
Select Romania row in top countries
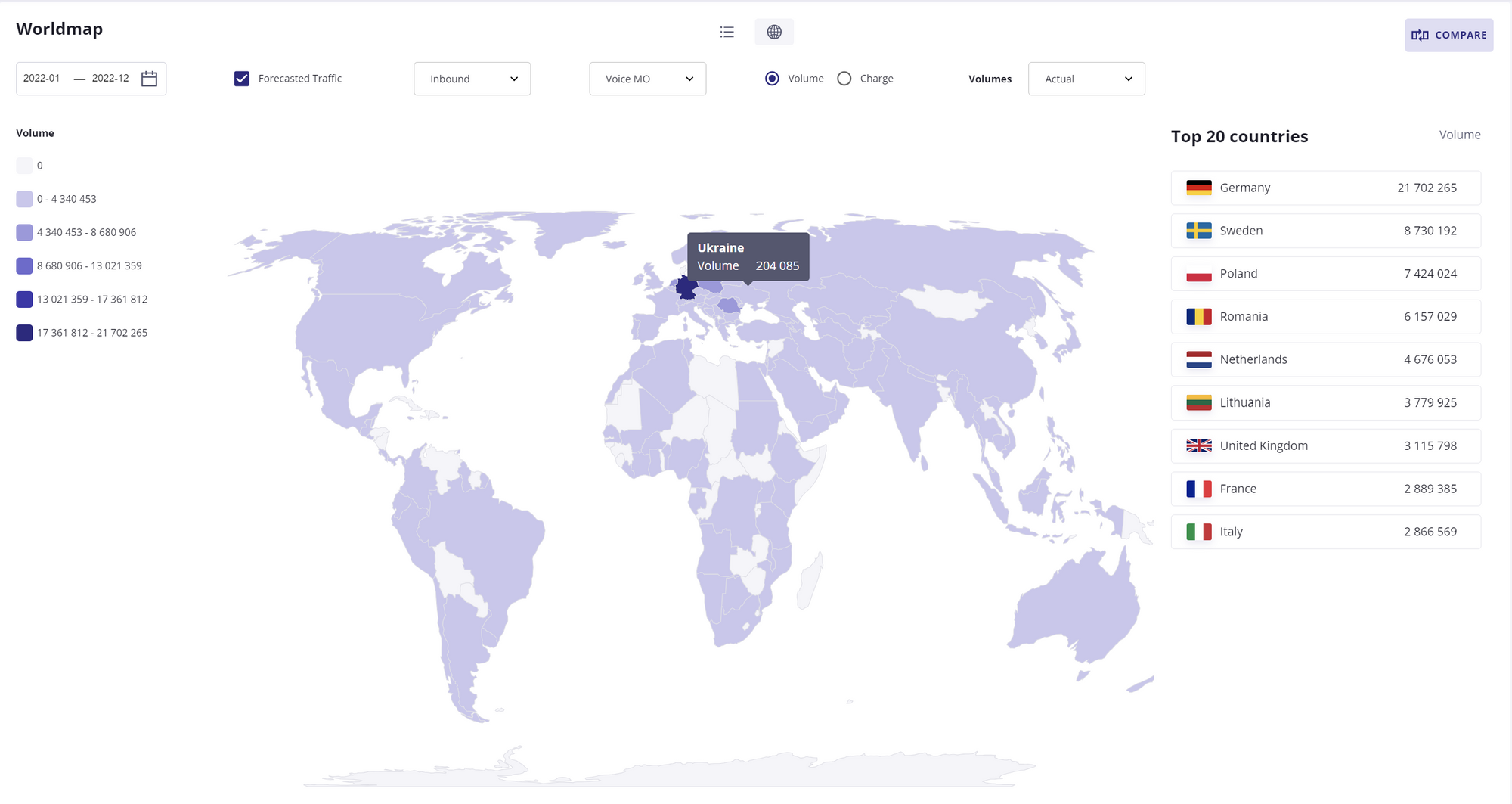[x=1326, y=317]
